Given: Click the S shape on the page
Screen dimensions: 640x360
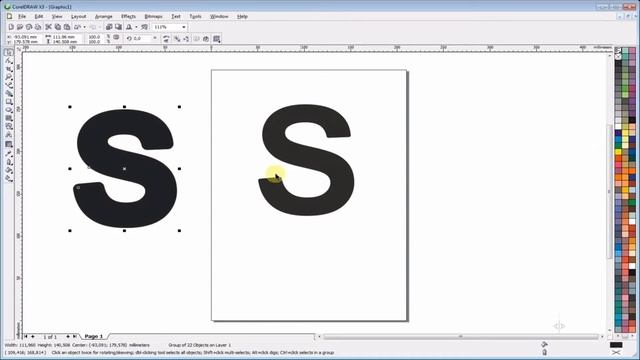Looking at the screenshot, I should [307, 160].
